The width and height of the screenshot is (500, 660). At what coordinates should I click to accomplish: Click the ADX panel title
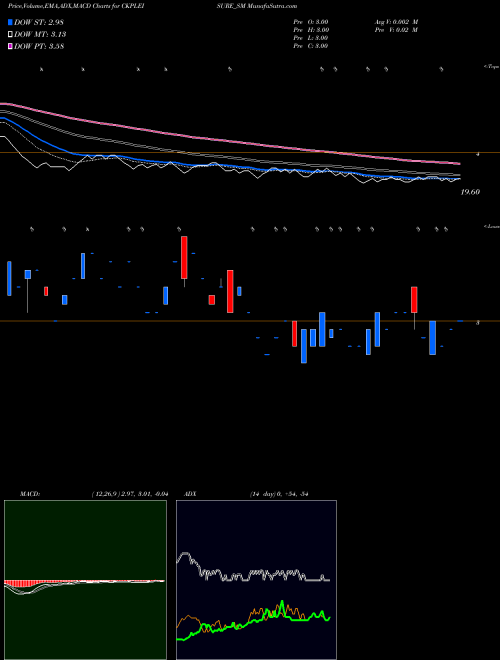tap(190, 494)
